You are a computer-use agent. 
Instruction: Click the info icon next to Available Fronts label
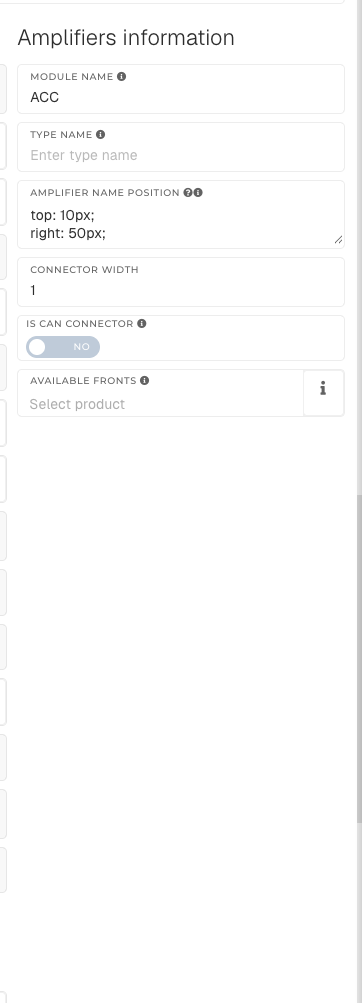[x=145, y=381]
